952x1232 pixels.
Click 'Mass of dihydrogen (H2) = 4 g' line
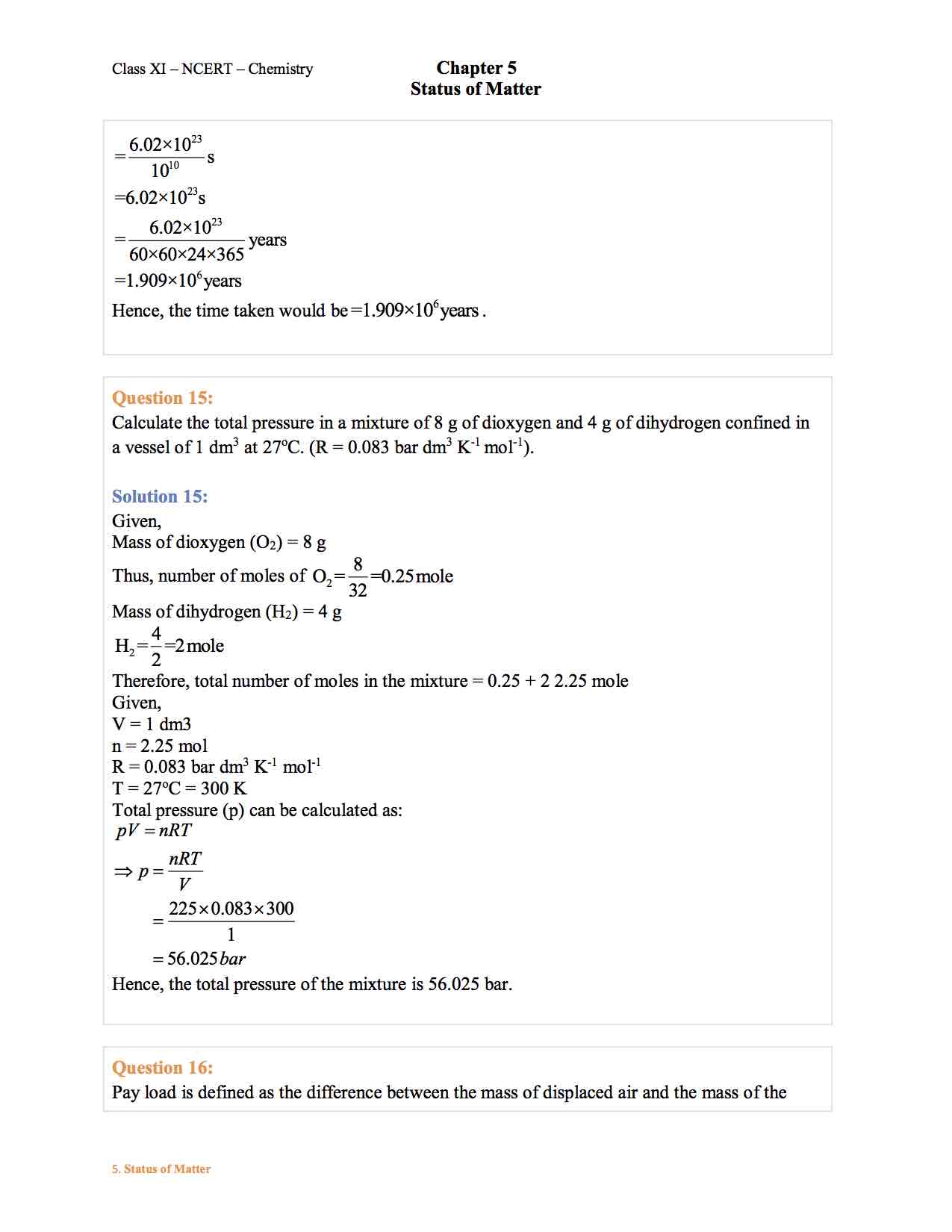click(x=227, y=612)
